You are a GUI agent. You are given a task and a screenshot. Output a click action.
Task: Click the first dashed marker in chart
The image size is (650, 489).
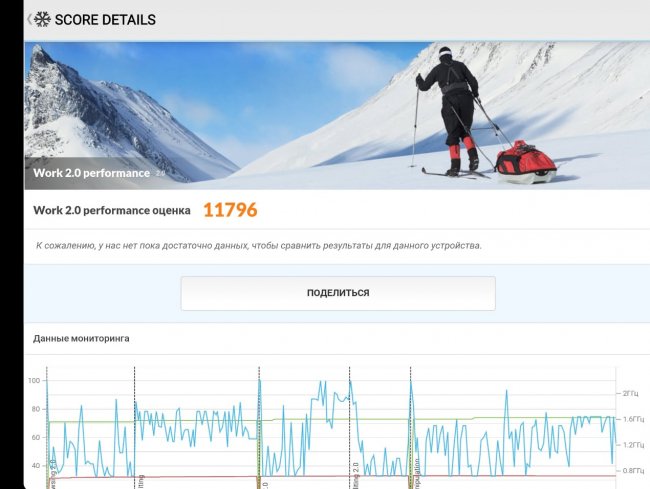coord(47,425)
